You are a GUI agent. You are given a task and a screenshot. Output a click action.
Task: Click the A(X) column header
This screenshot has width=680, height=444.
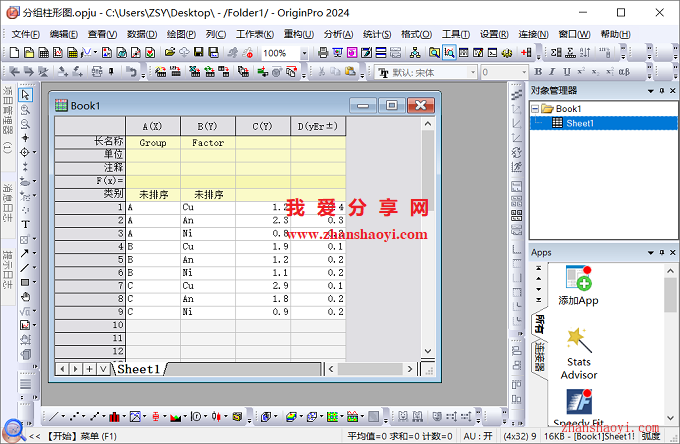153,126
